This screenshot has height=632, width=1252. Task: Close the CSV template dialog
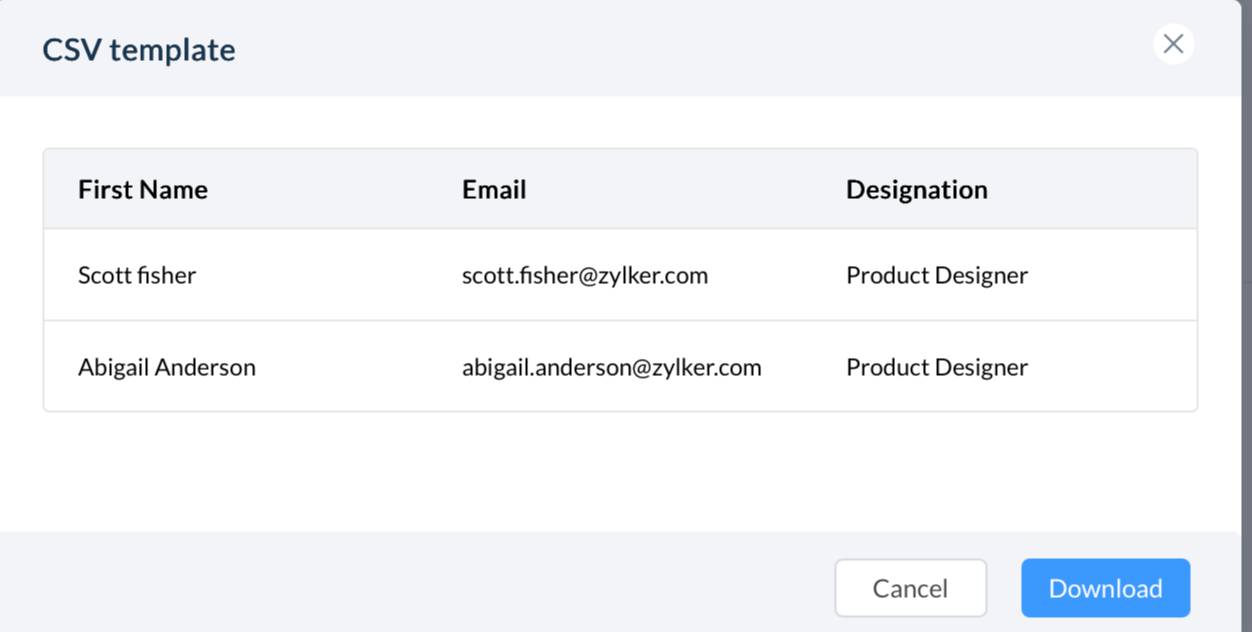(x=1173, y=44)
